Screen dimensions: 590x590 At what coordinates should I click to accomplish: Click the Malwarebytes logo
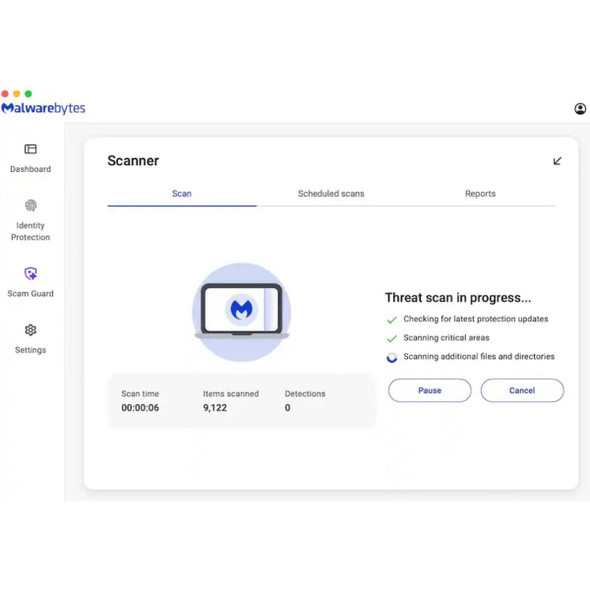[x=43, y=108]
